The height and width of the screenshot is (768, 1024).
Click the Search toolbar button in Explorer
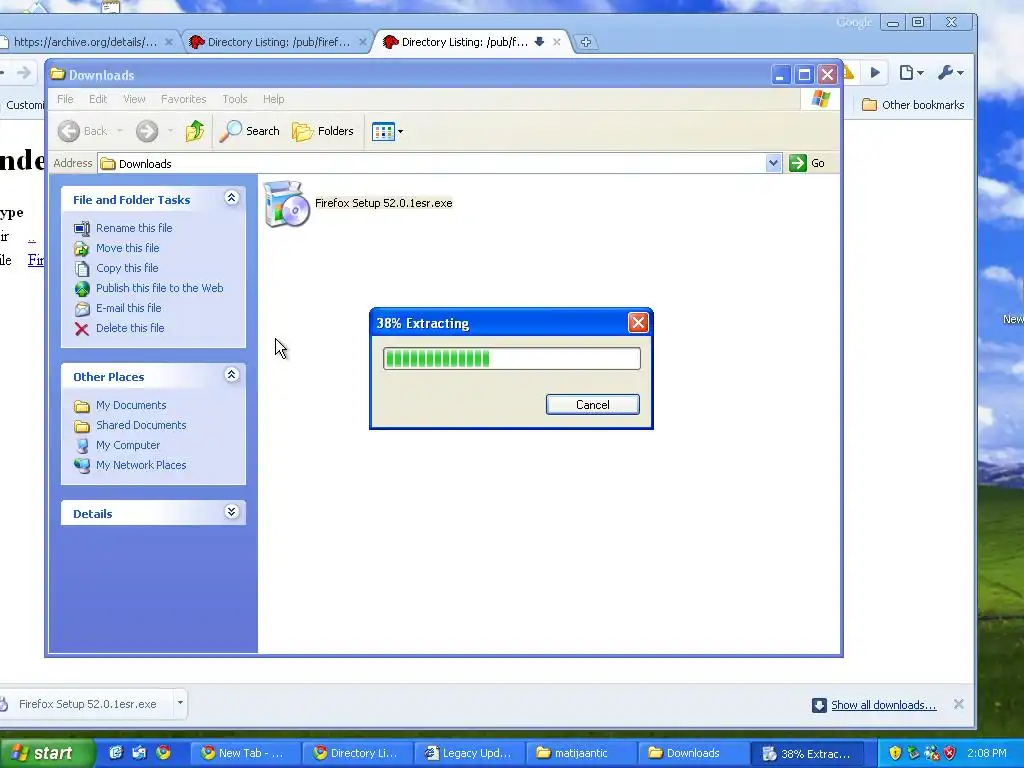click(x=249, y=131)
